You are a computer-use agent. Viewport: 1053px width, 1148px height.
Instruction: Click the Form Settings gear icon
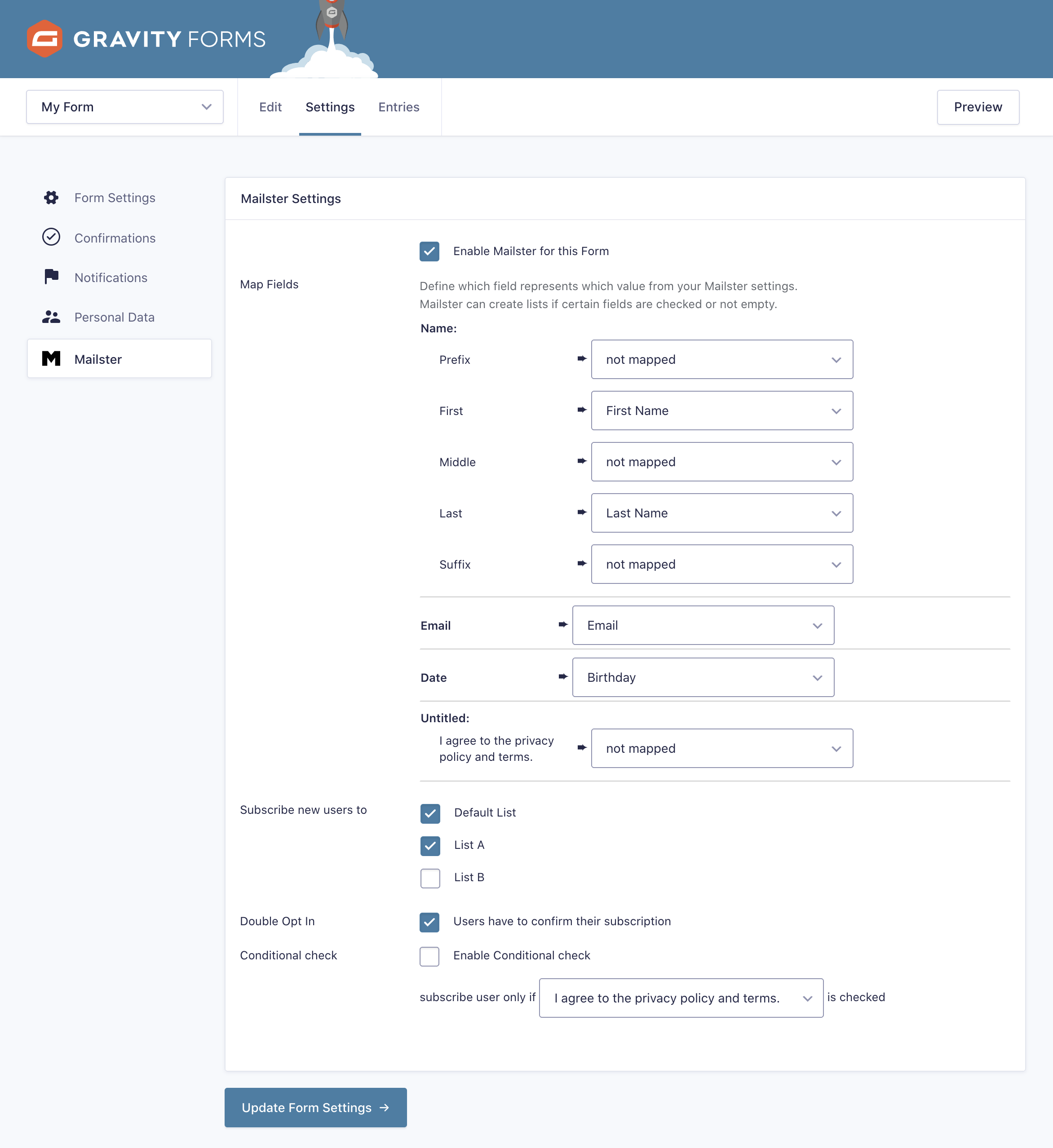click(x=51, y=198)
